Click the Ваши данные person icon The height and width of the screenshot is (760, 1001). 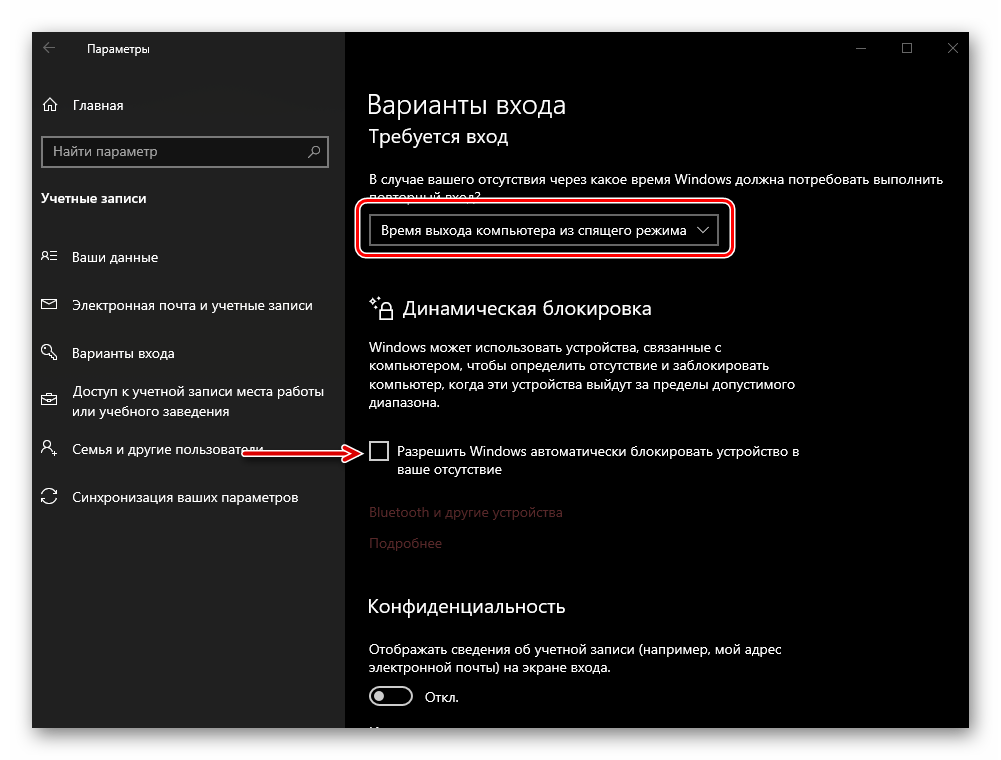pyautogui.click(x=49, y=257)
